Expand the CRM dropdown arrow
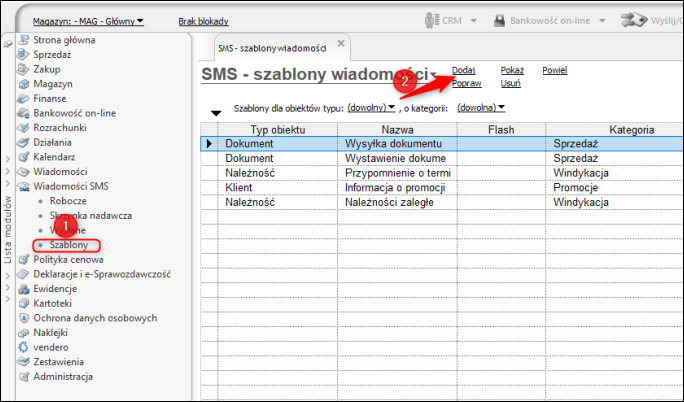This screenshot has height=402, width=684. pos(473,20)
